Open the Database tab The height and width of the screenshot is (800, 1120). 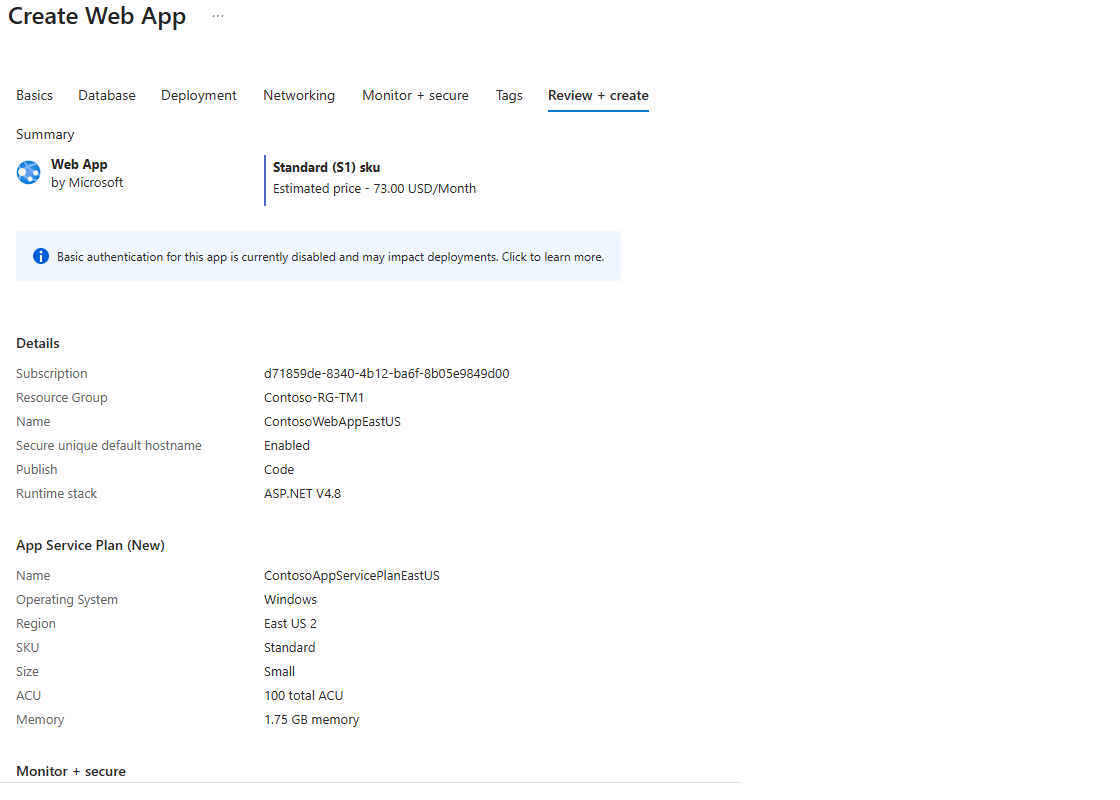point(107,96)
